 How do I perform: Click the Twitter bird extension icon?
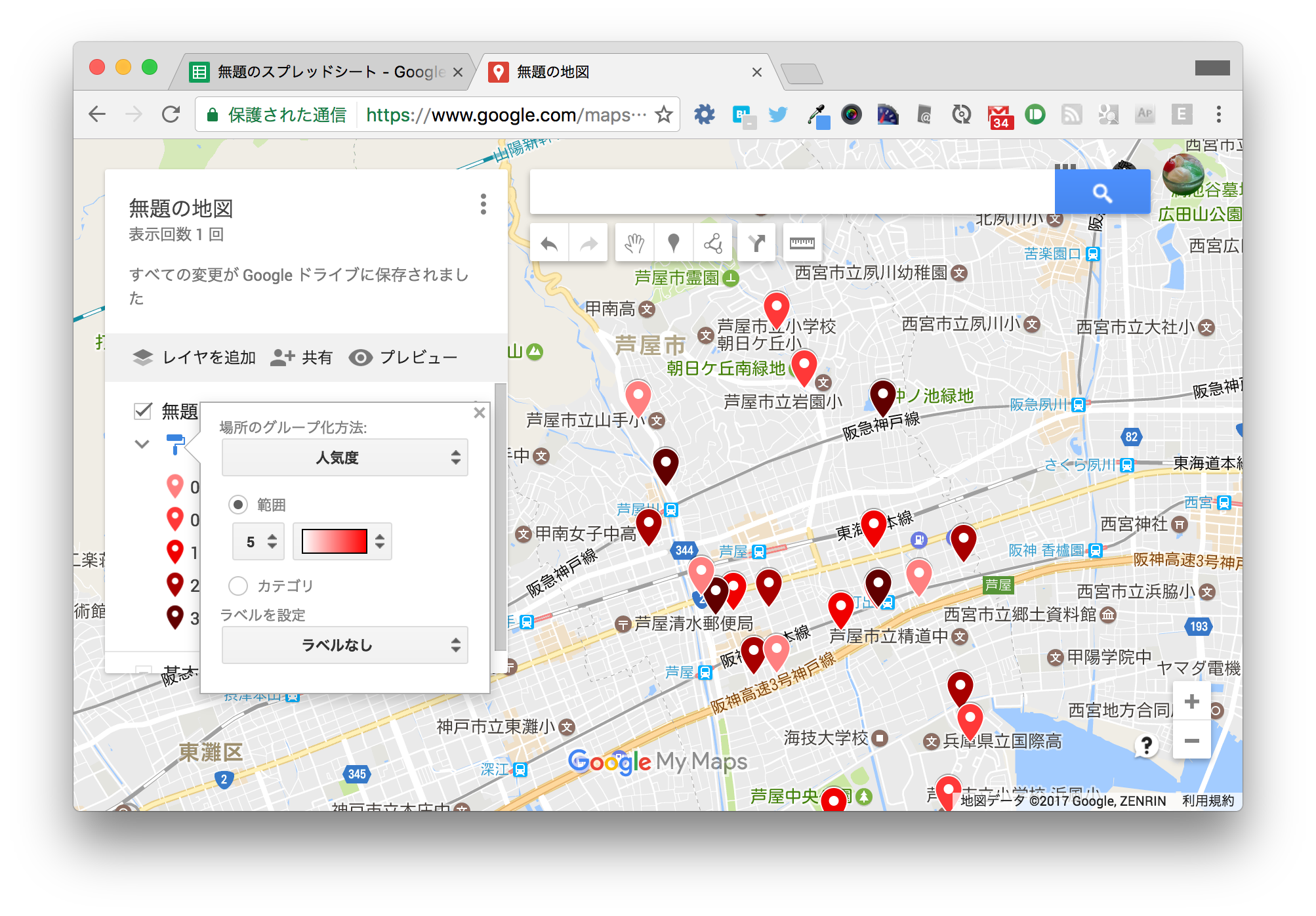coord(777,115)
